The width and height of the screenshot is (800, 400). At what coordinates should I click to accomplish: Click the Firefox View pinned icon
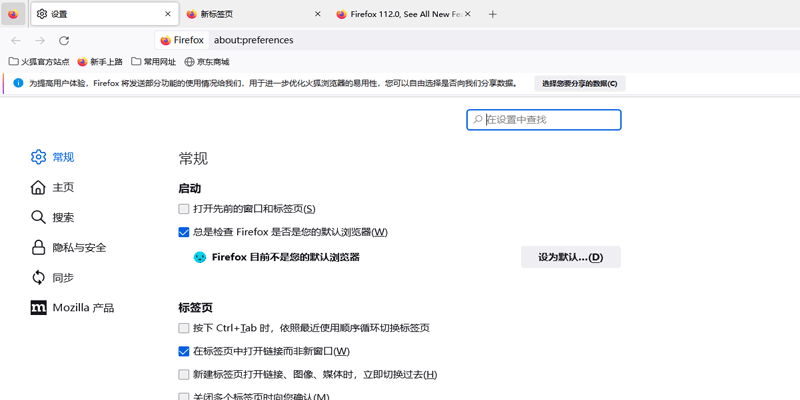coord(13,14)
